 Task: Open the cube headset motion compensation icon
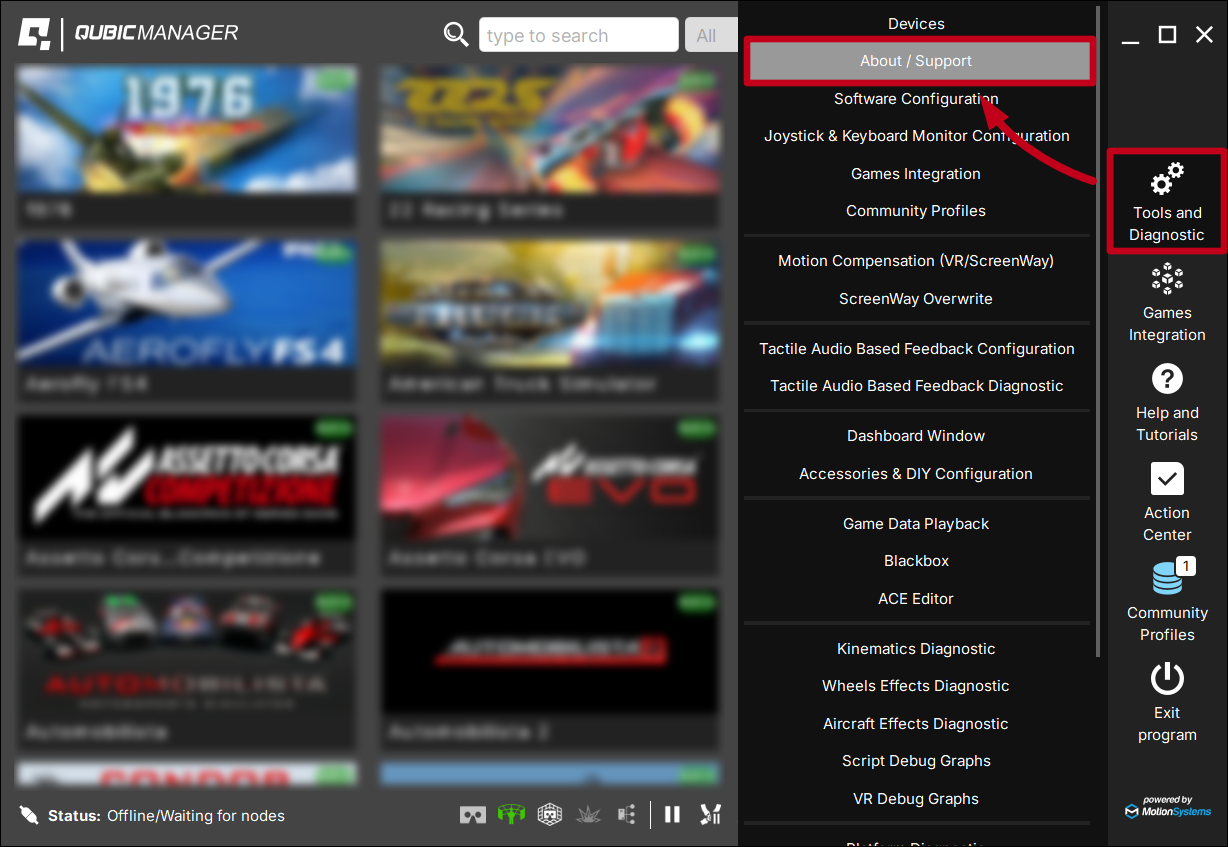(x=549, y=814)
